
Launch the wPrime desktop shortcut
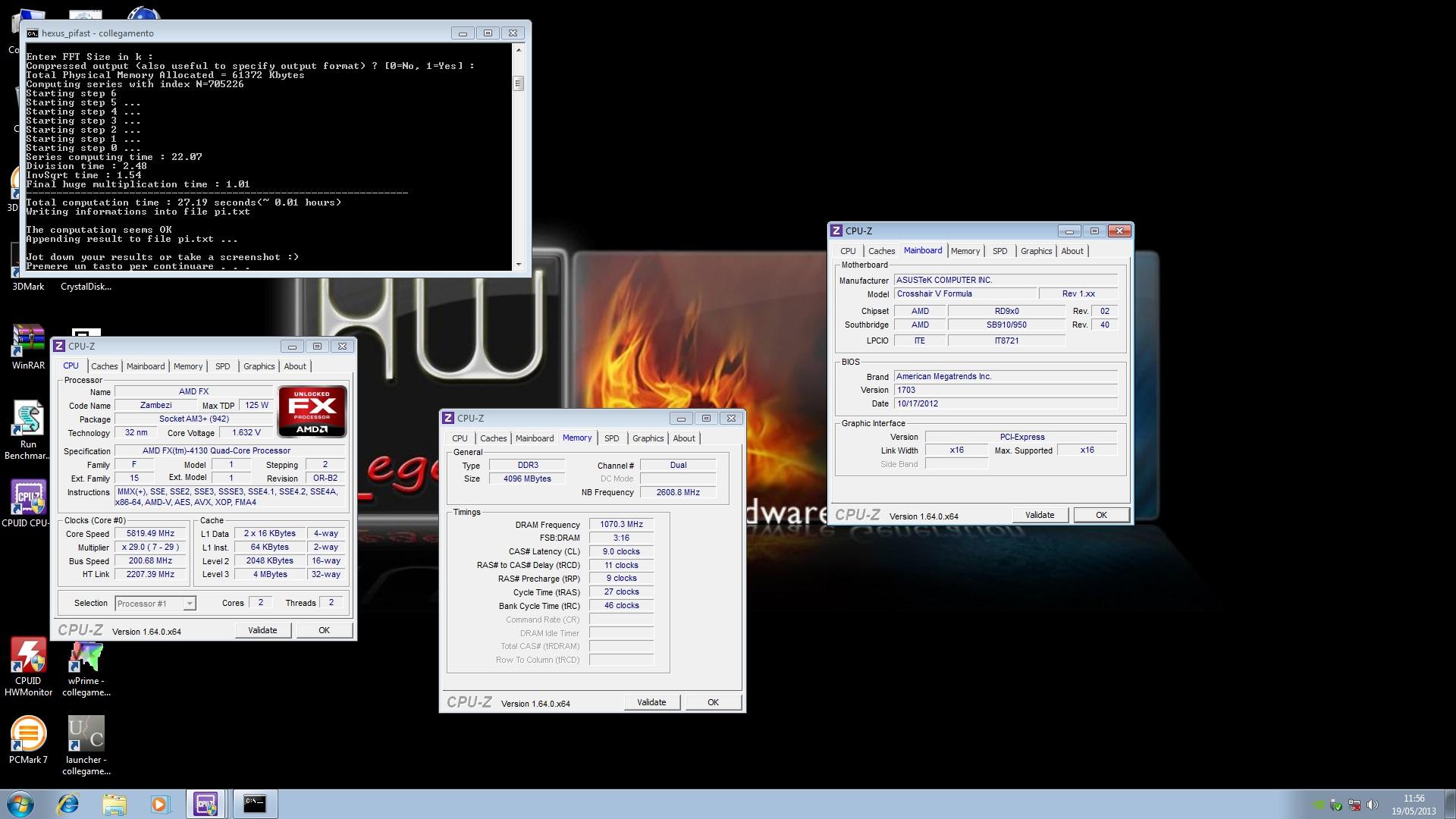point(86,667)
